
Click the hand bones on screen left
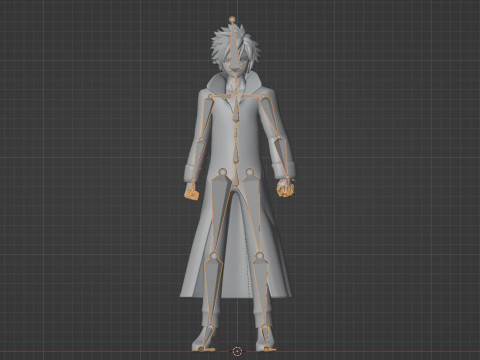(192, 192)
